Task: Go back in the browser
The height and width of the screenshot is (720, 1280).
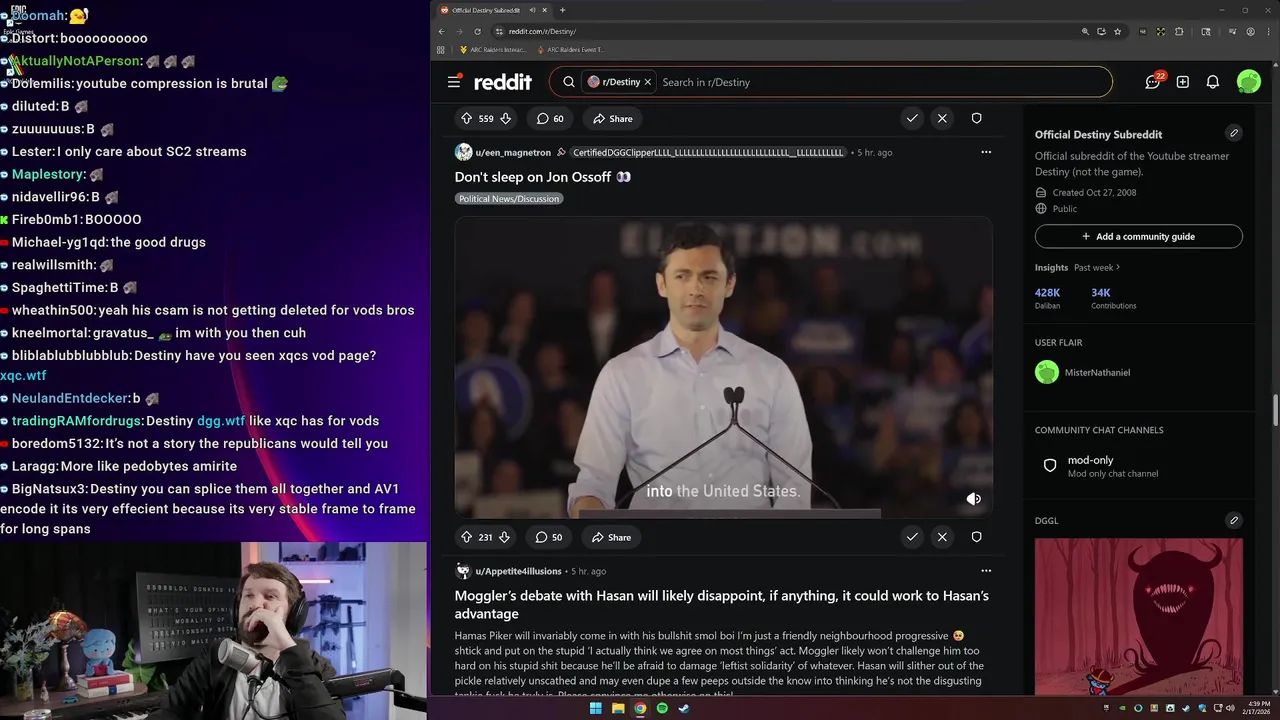Action: tap(442, 31)
